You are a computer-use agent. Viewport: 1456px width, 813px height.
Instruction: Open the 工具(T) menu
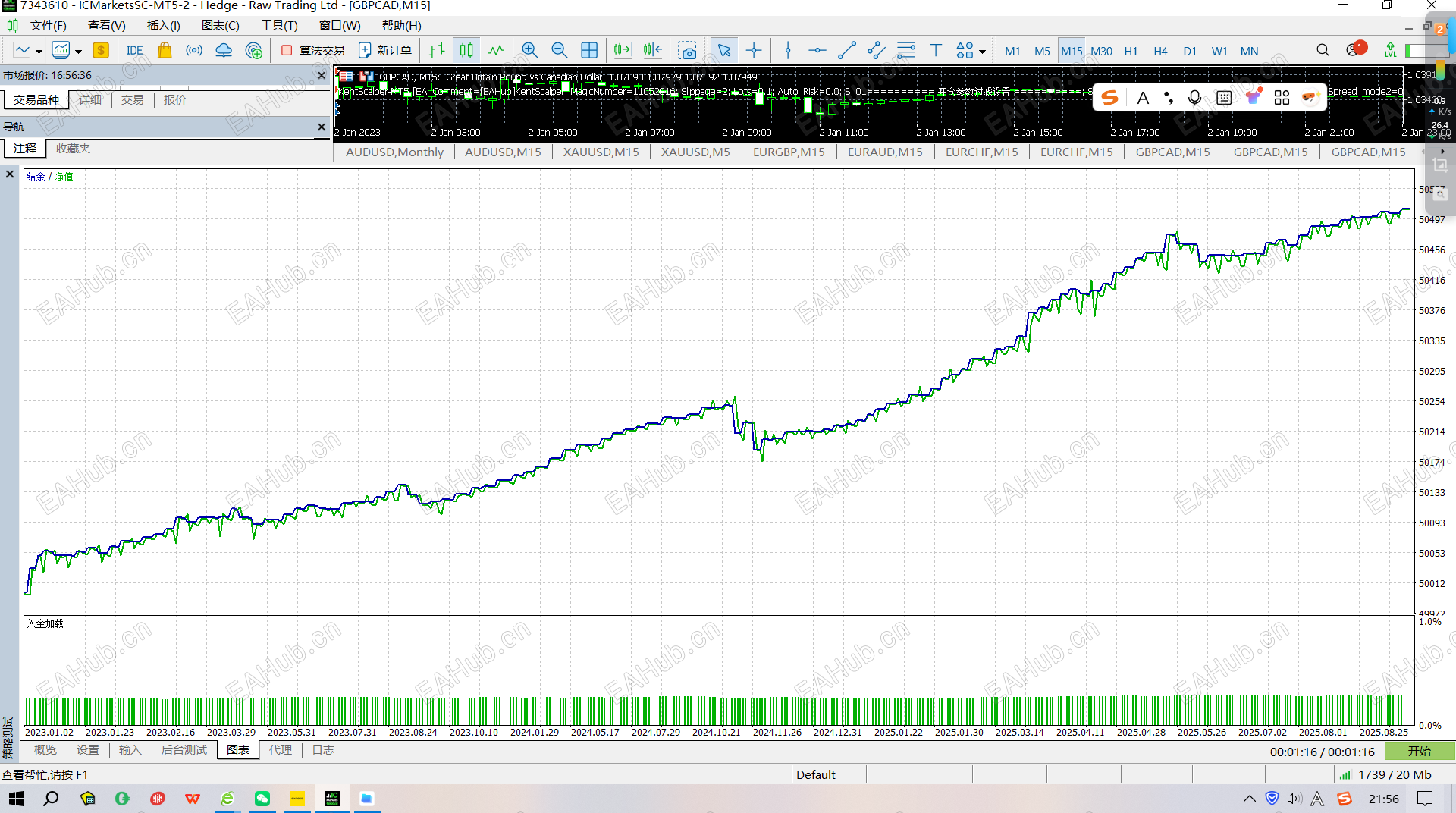point(280,26)
